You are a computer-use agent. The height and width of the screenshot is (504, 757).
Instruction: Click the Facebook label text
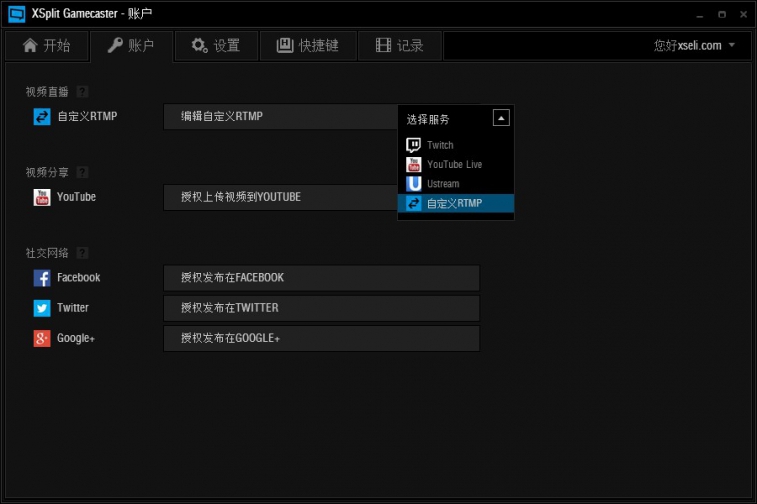[x=79, y=278]
